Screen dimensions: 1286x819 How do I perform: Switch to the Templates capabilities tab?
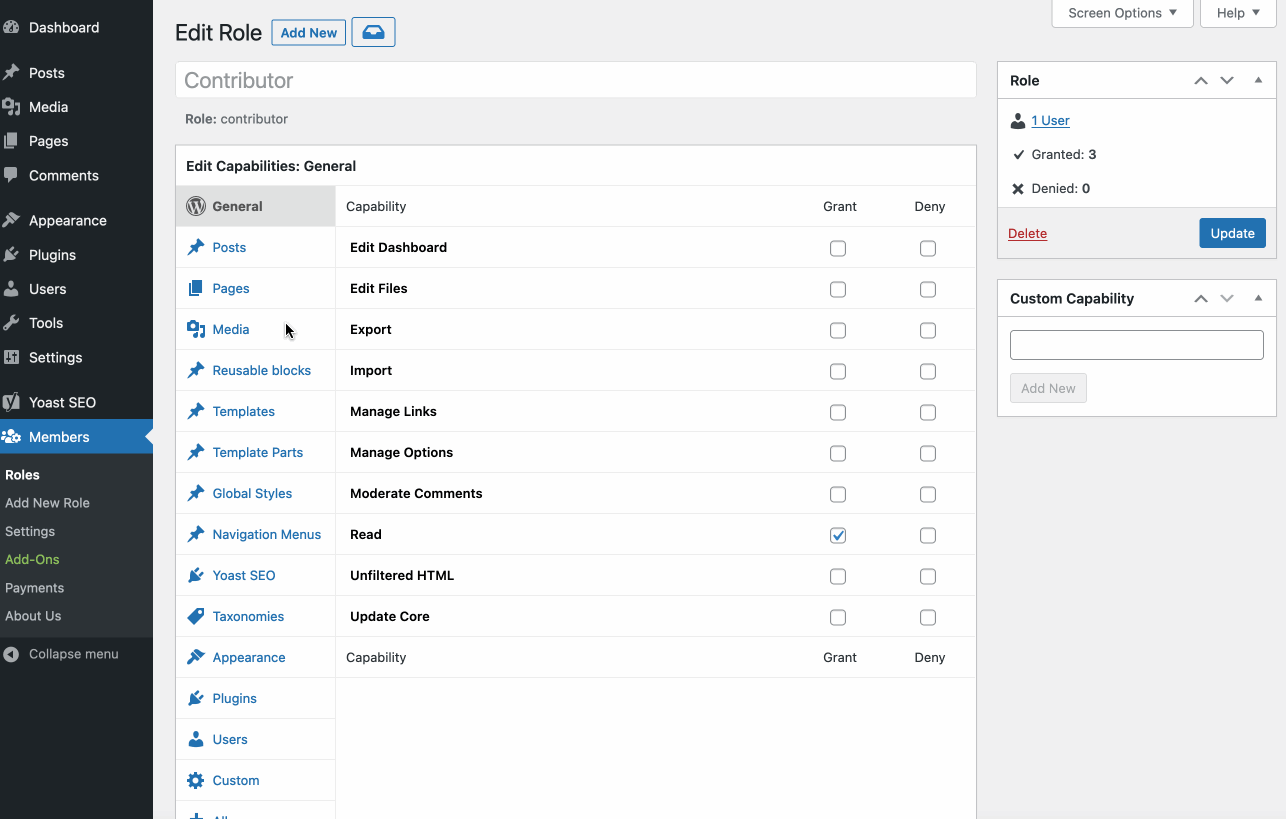click(256, 411)
